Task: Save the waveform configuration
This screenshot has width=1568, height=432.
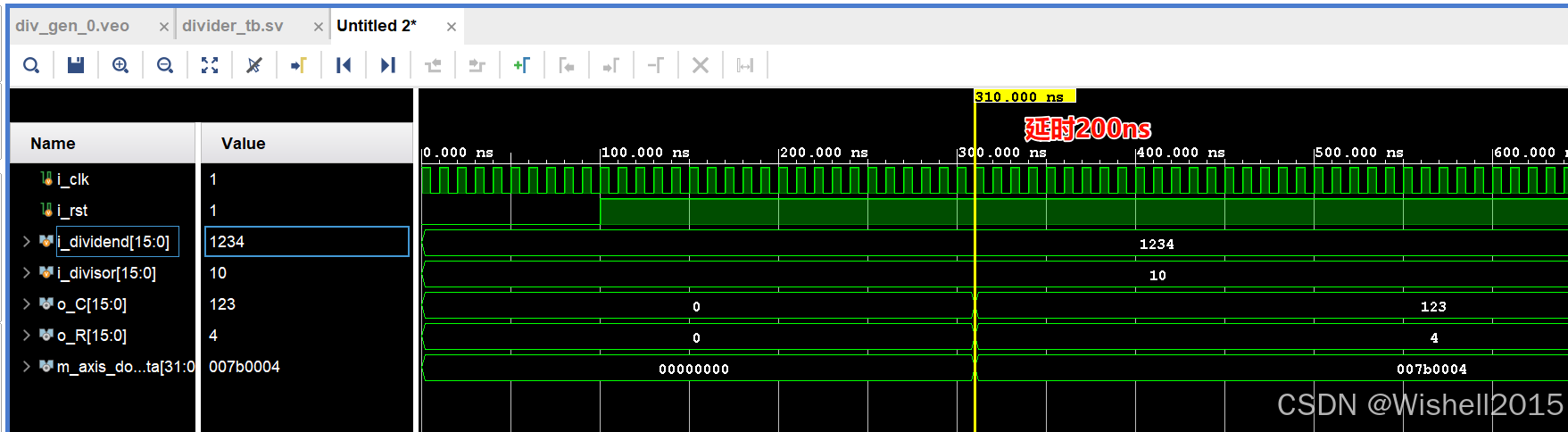Action: click(x=76, y=65)
